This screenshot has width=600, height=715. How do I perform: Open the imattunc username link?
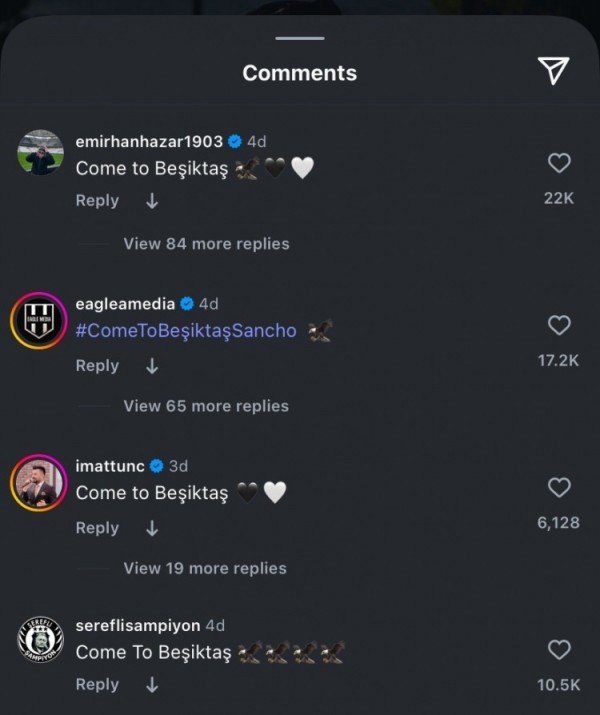tap(110, 466)
